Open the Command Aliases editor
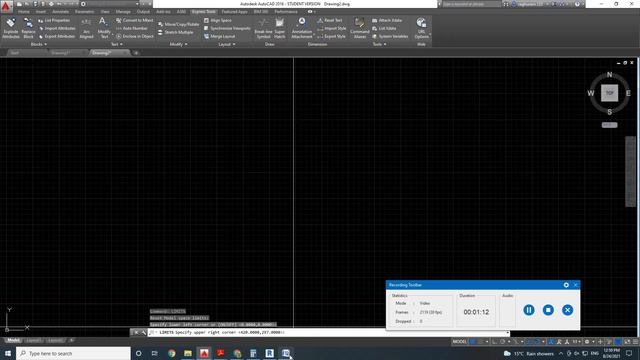640x360 pixels. 360,28
